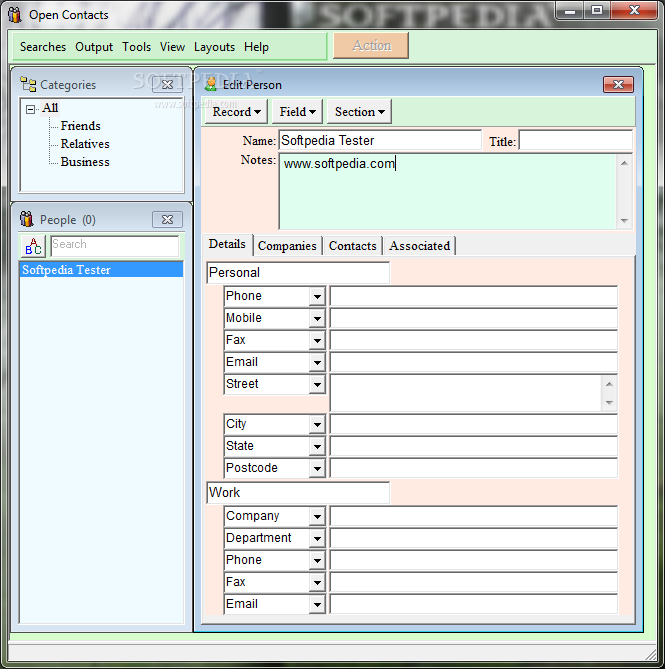Open the Work Phone field type dropdown
Viewport: 665px width, 669px height.
[317, 561]
